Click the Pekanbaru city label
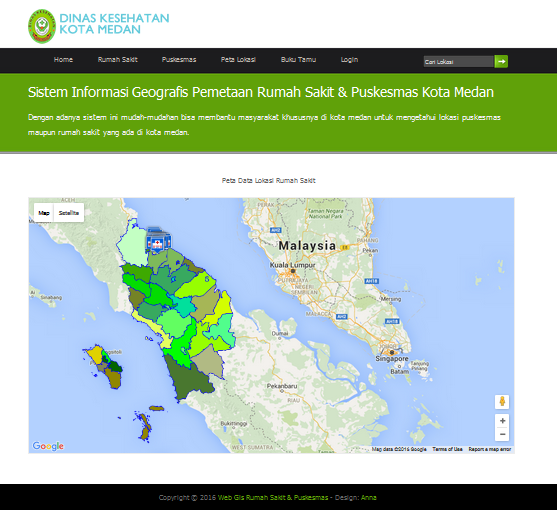Viewport: 557px width, 513px height. click(x=282, y=386)
